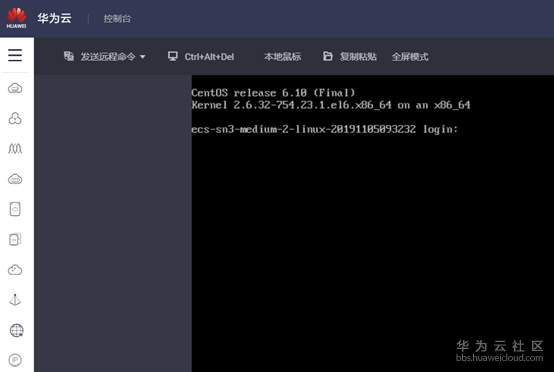Open the globe network sidebar icon

coord(16,330)
